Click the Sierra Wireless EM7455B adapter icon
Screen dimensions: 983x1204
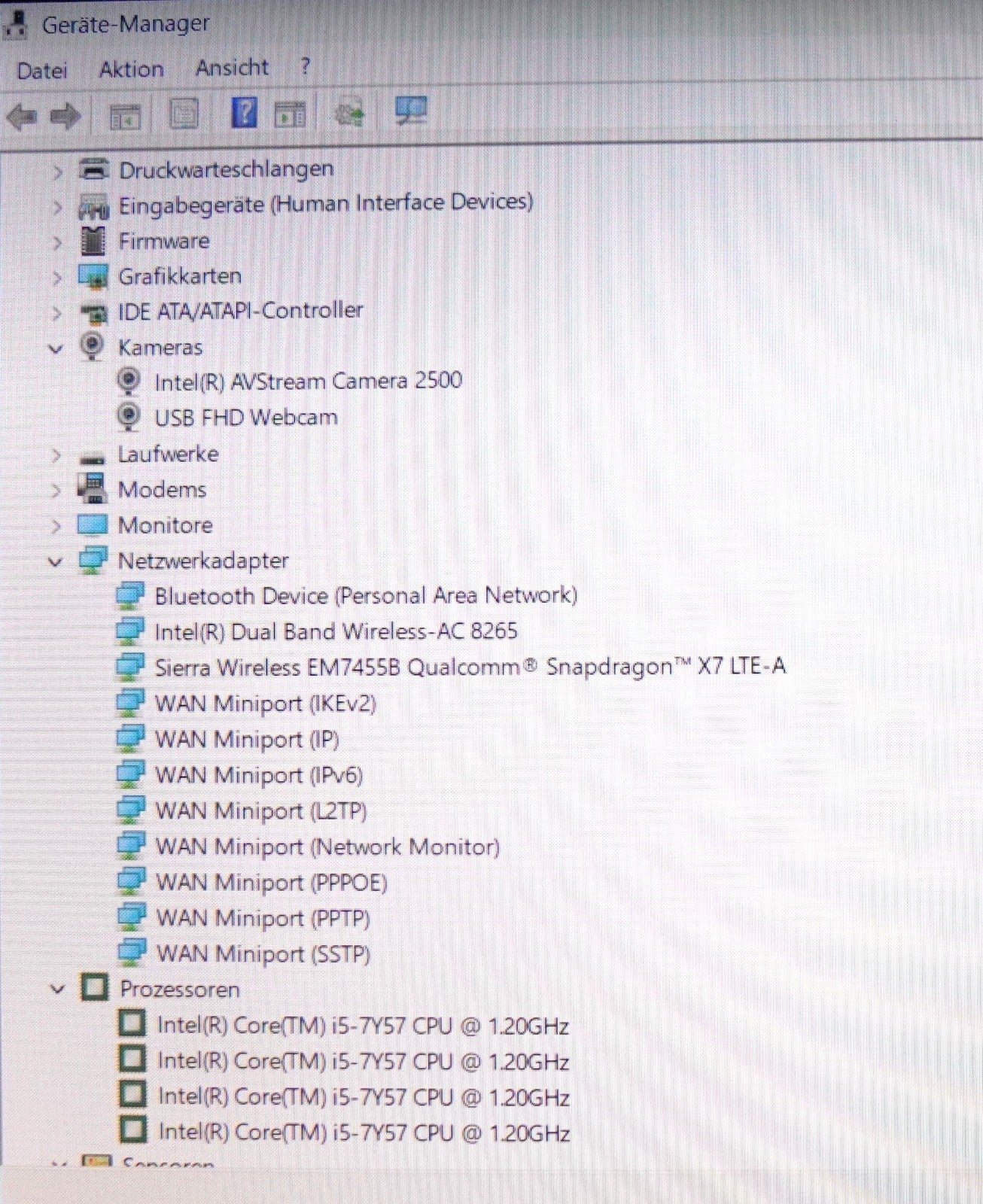pos(130,667)
